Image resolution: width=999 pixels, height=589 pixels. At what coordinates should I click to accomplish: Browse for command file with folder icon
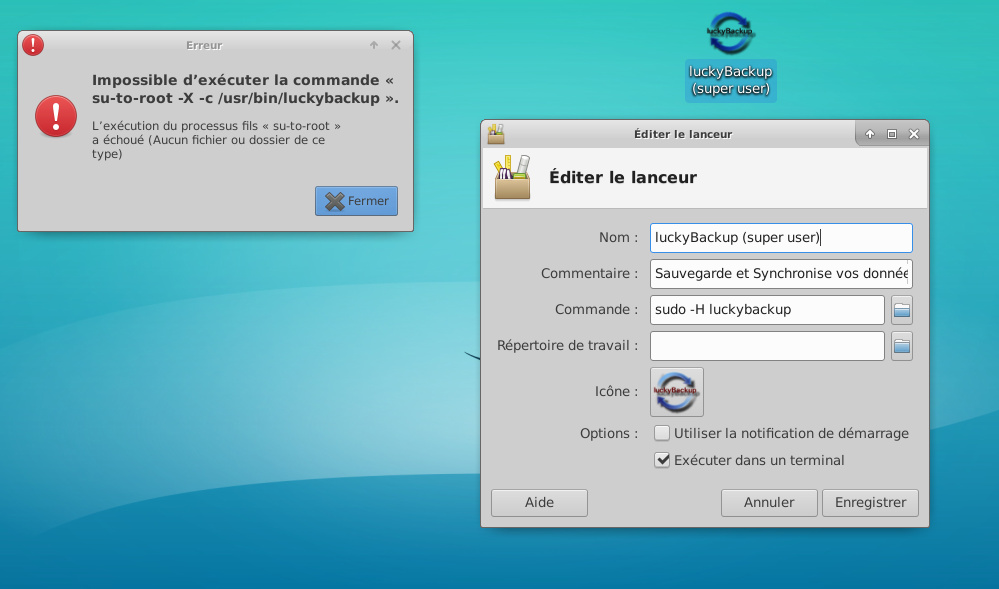902,310
